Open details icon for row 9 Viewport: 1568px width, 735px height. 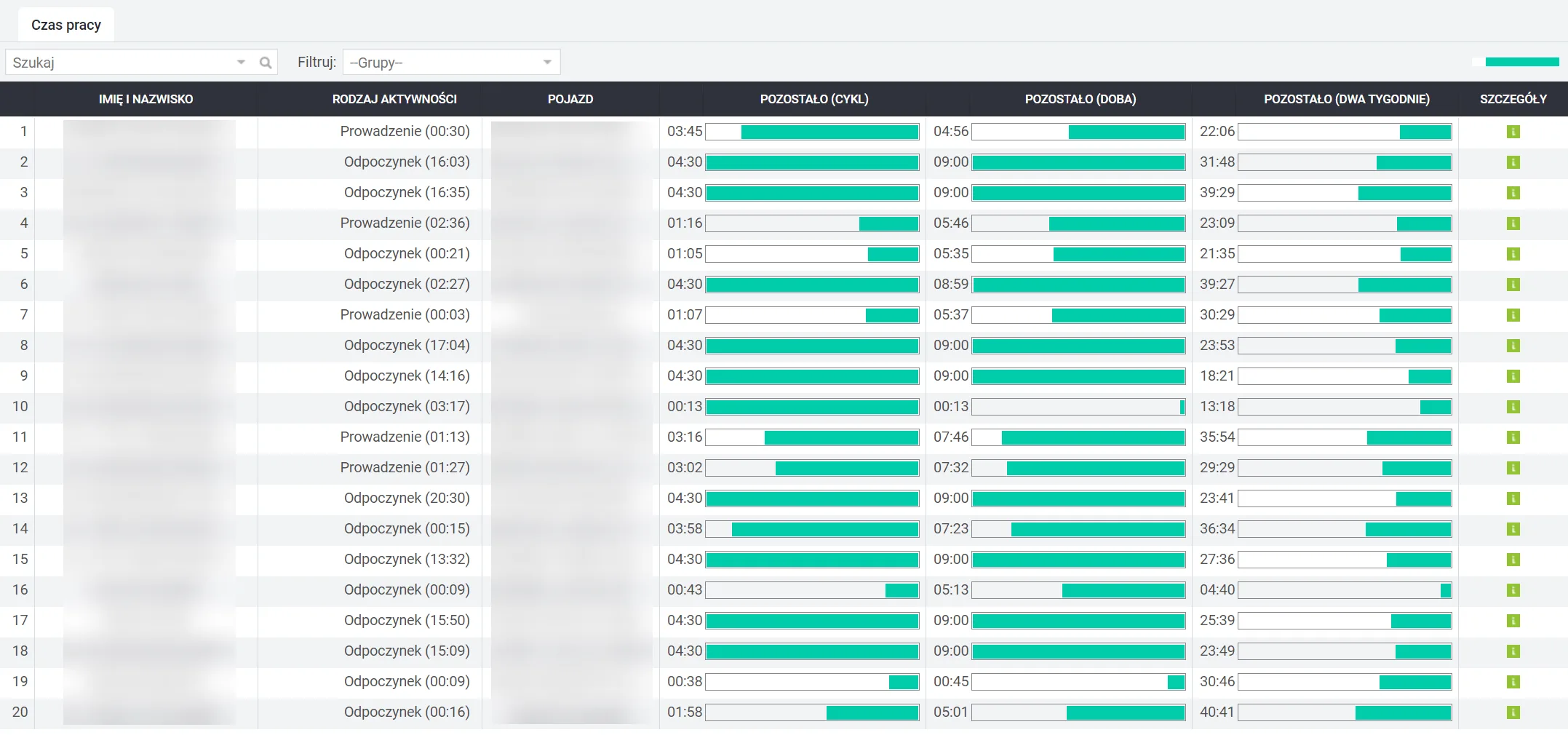[x=1513, y=376]
